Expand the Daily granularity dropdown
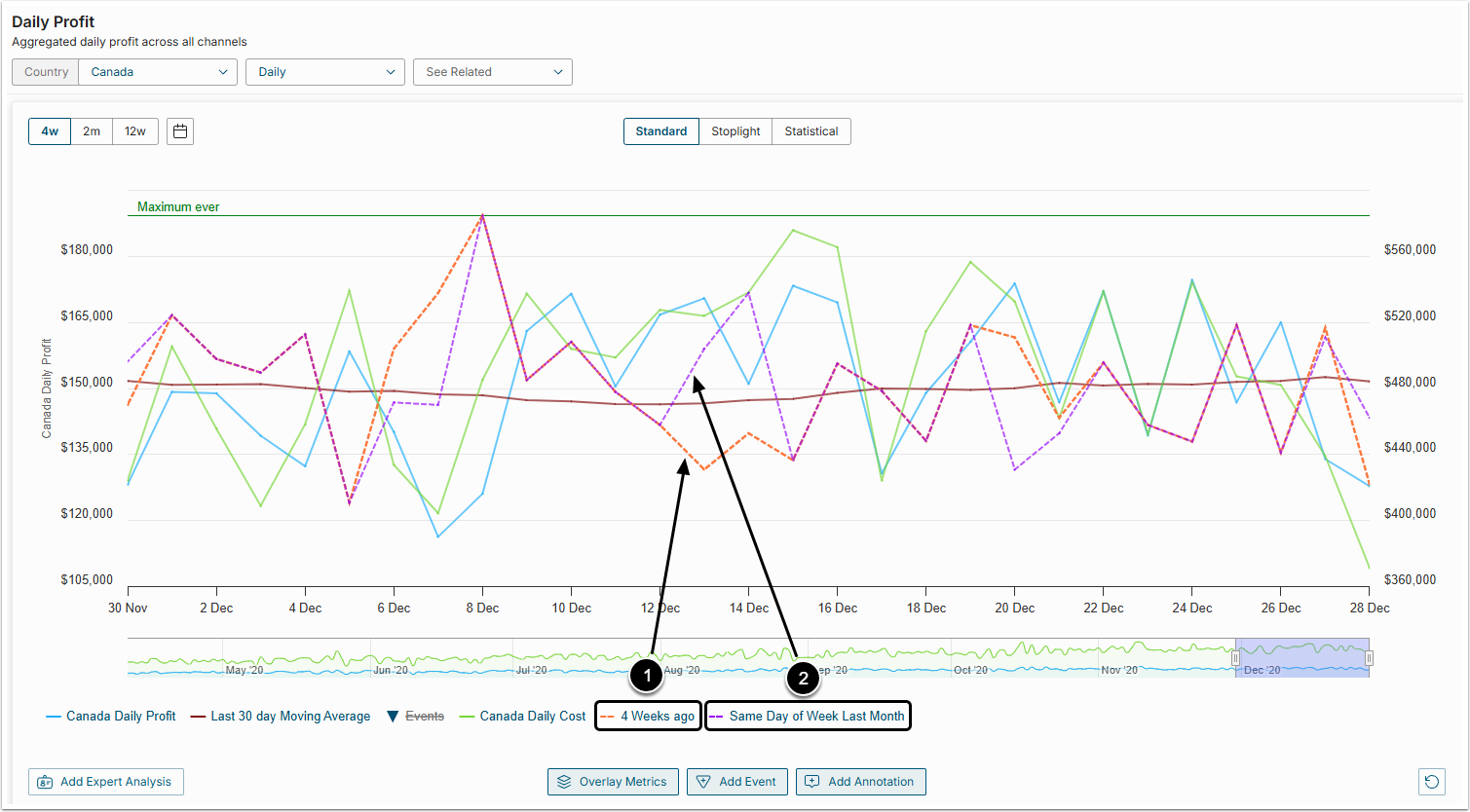The image size is (1470, 812). tap(325, 72)
